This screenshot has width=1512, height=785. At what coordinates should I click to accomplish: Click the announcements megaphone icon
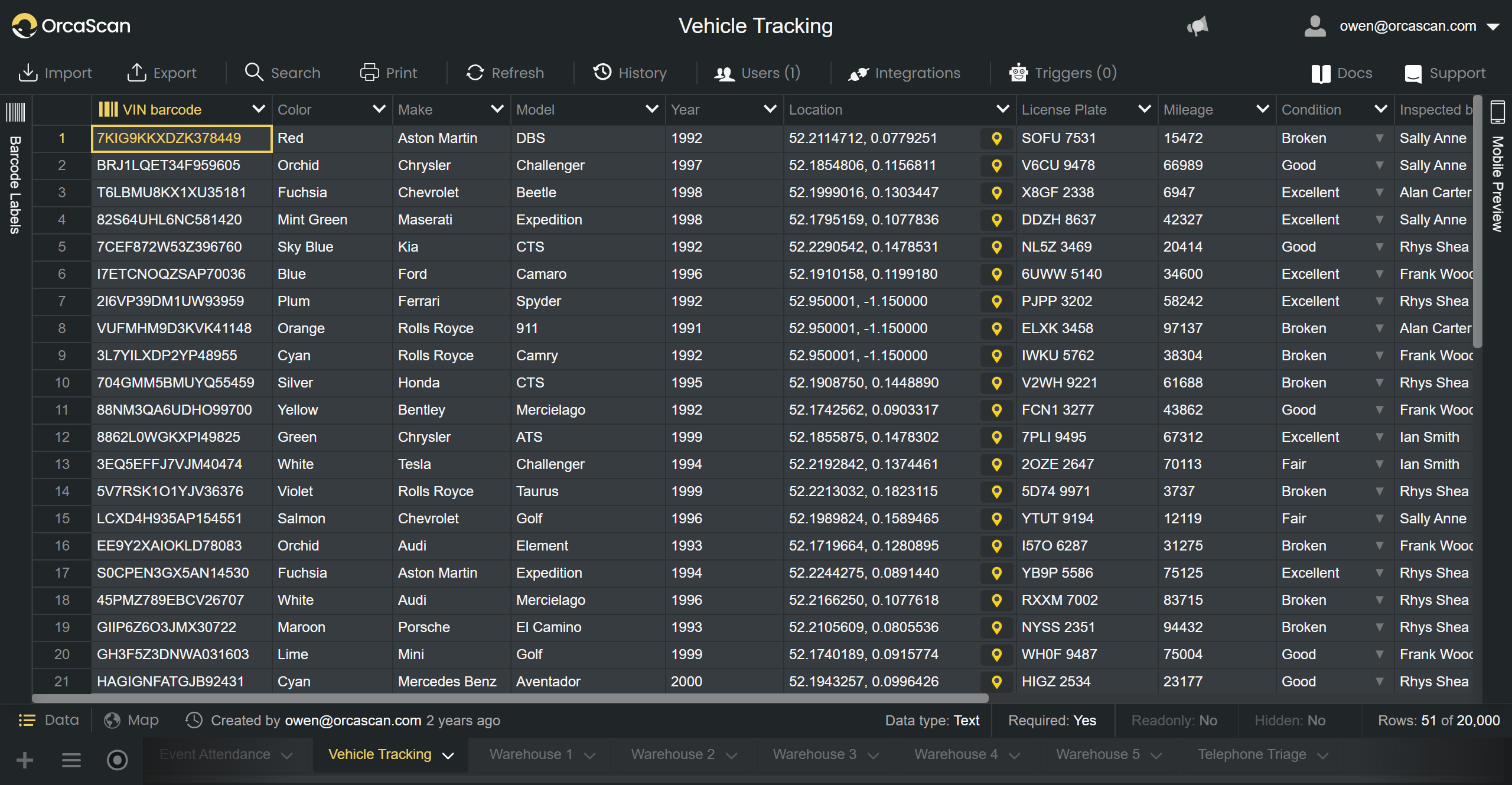pyautogui.click(x=1198, y=26)
